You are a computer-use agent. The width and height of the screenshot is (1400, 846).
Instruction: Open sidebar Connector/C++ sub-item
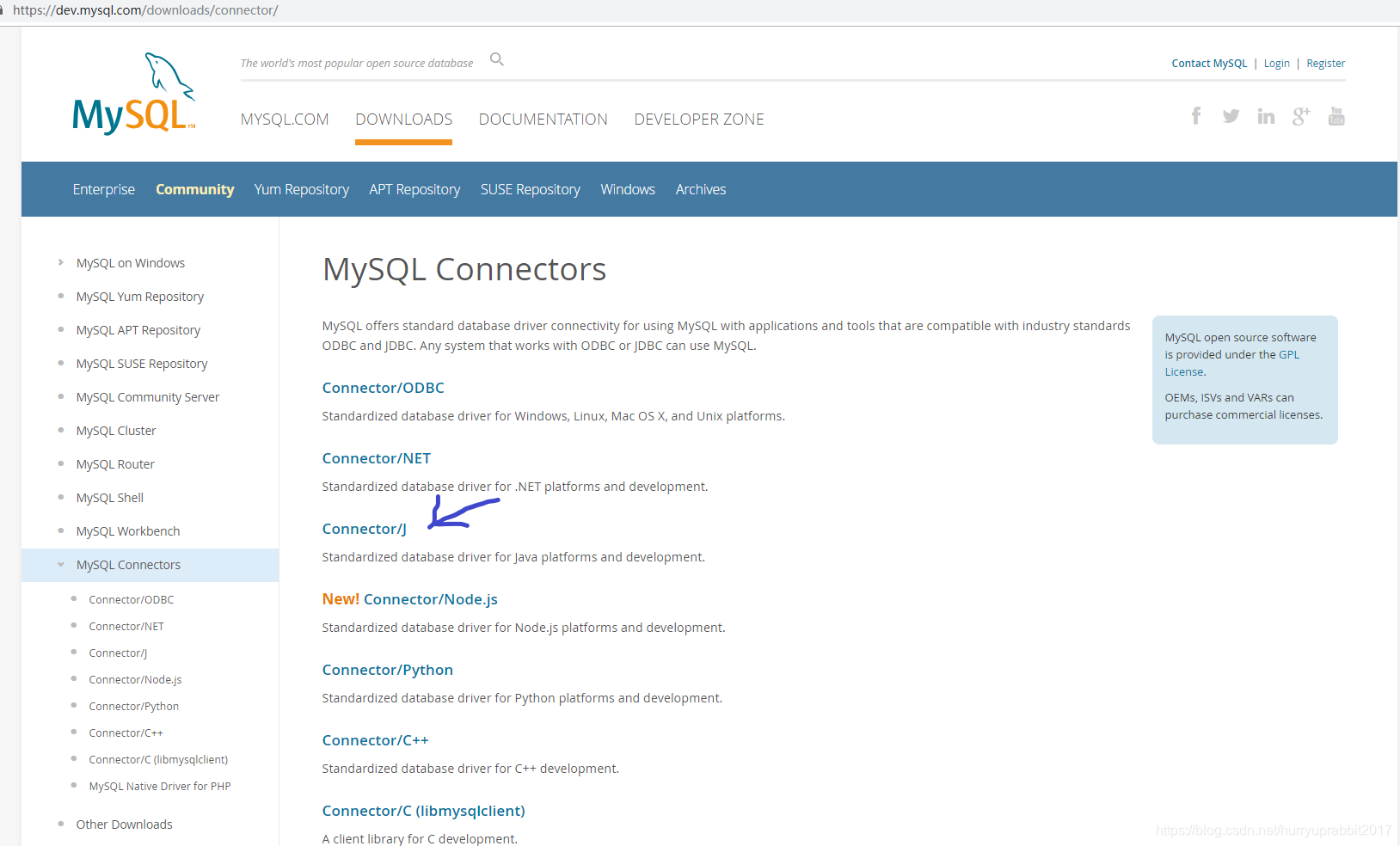pyautogui.click(x=126, y=733)
